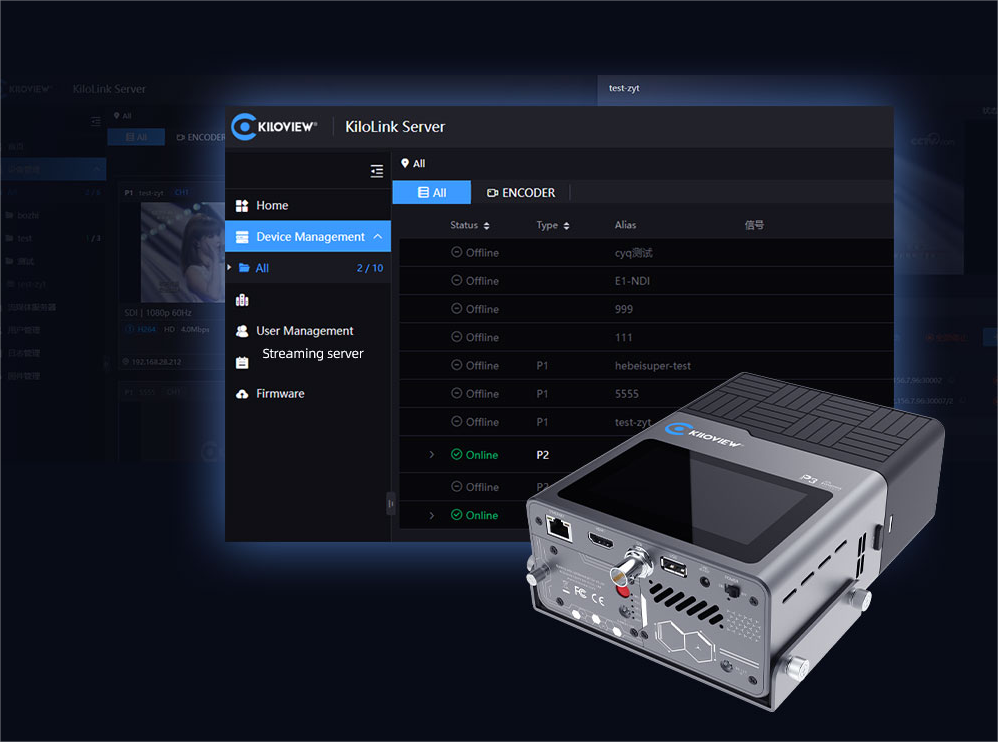Click the Offline status icon in the 5555 row
Screen dimensions: 998x742
456,393
